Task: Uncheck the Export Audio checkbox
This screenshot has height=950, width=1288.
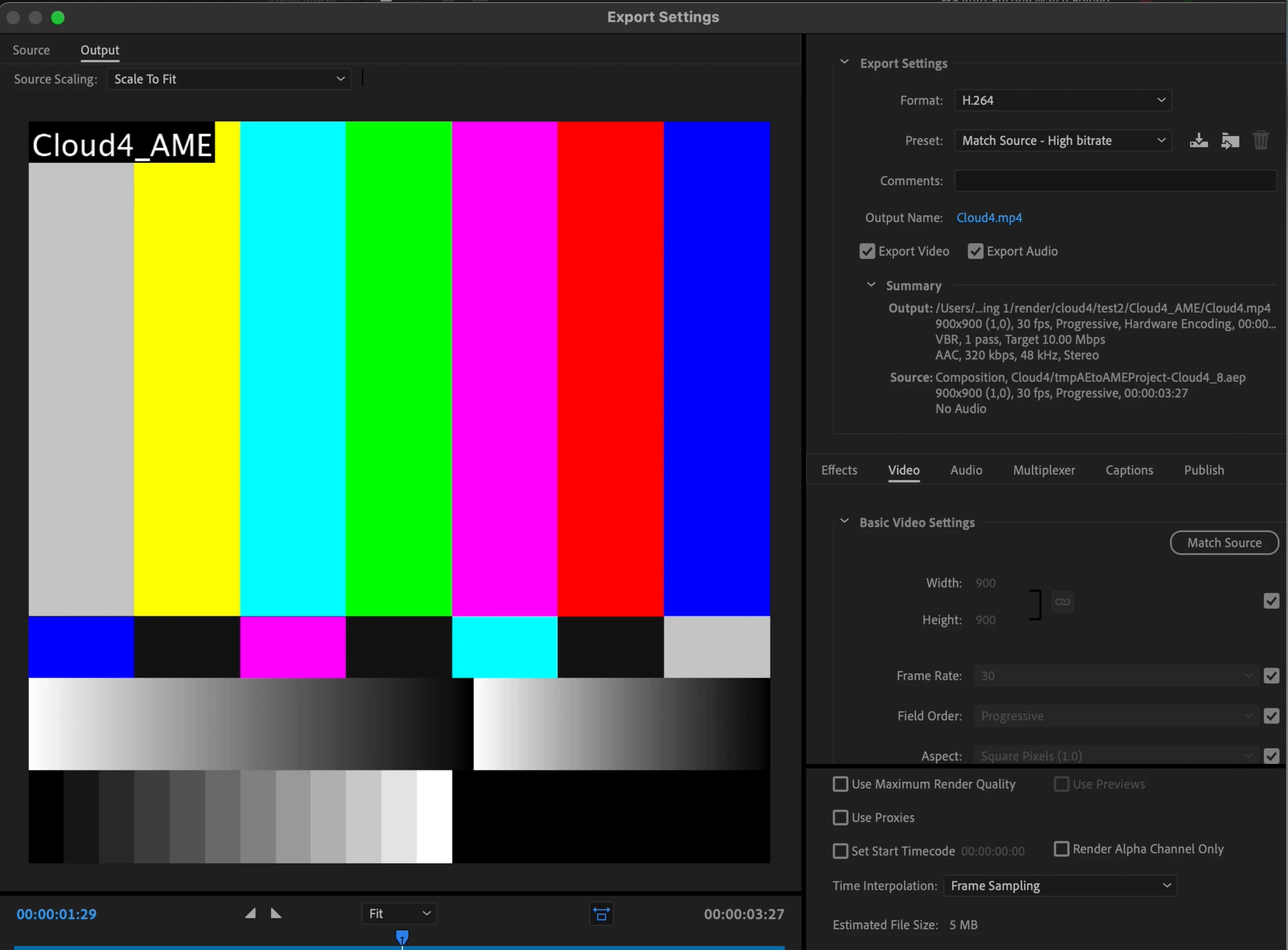Action: [975, 251]
